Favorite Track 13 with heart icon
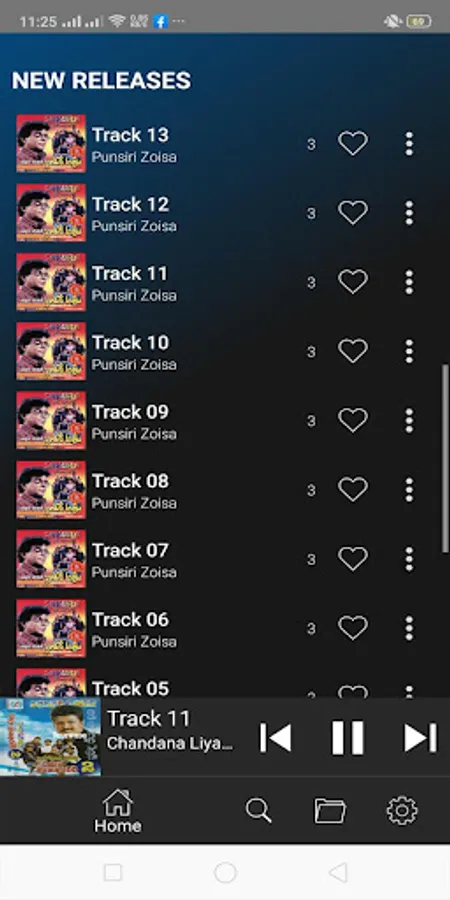Image resolution: width=450 pixels, height=900 pixels. pos(352,143)
